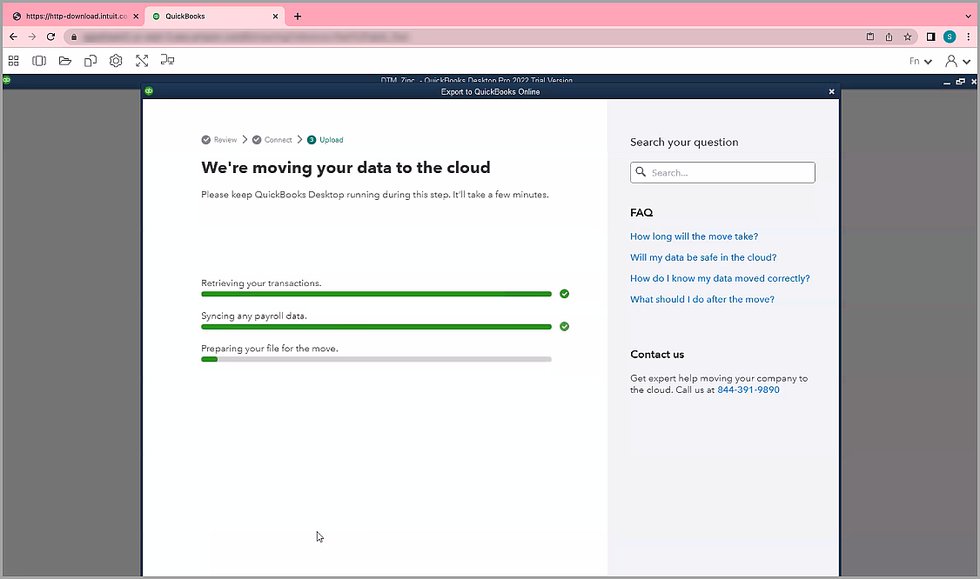The height and width of the screenshot is (579, 980).
Task: Click the 'Preparing your file' progress bar
Action: (376, 359)
